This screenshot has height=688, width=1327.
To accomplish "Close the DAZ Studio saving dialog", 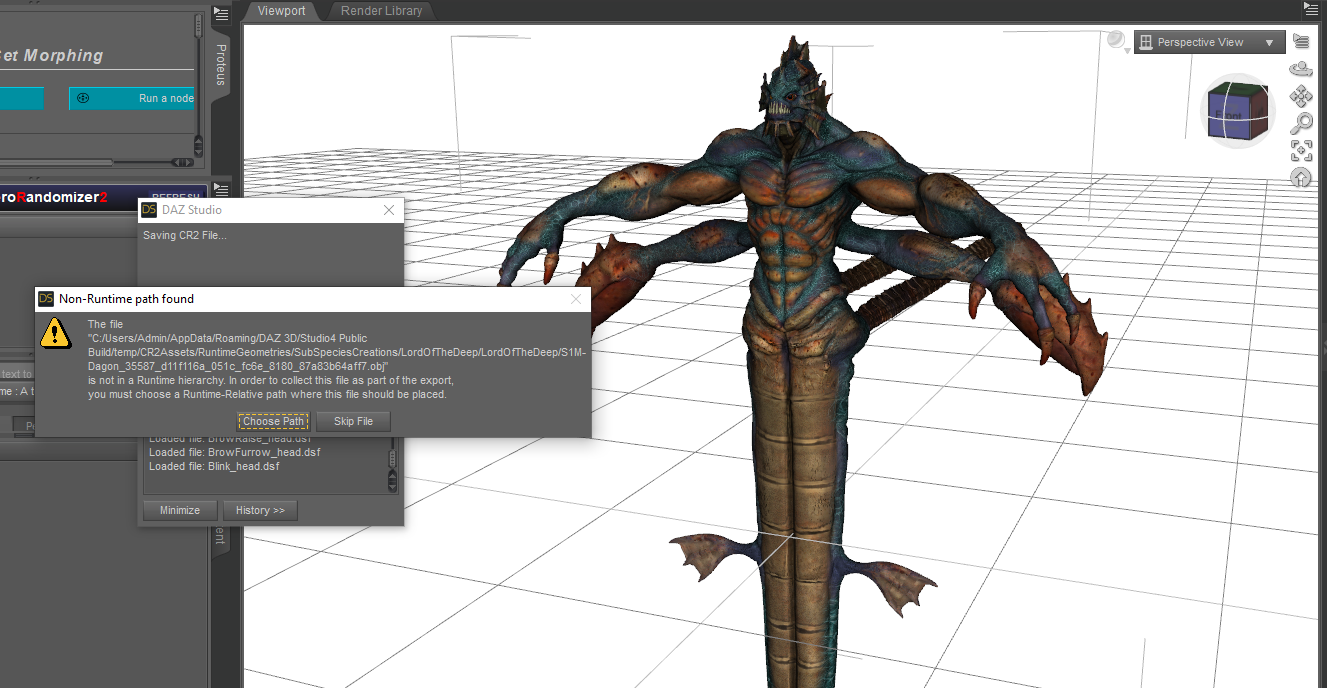I will (389, 210).
